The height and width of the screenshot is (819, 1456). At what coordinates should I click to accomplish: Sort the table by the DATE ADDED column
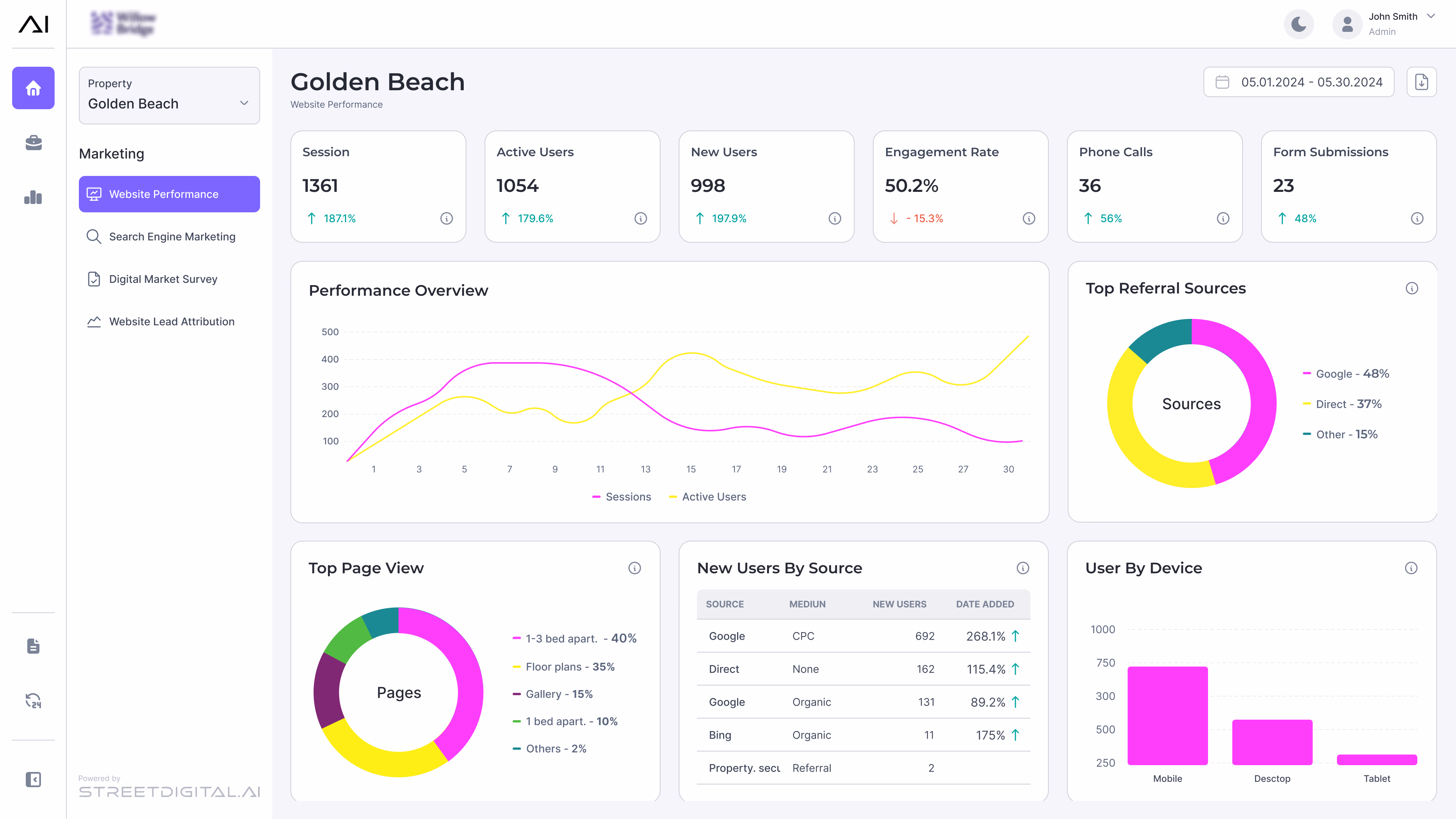click(985, 604)
